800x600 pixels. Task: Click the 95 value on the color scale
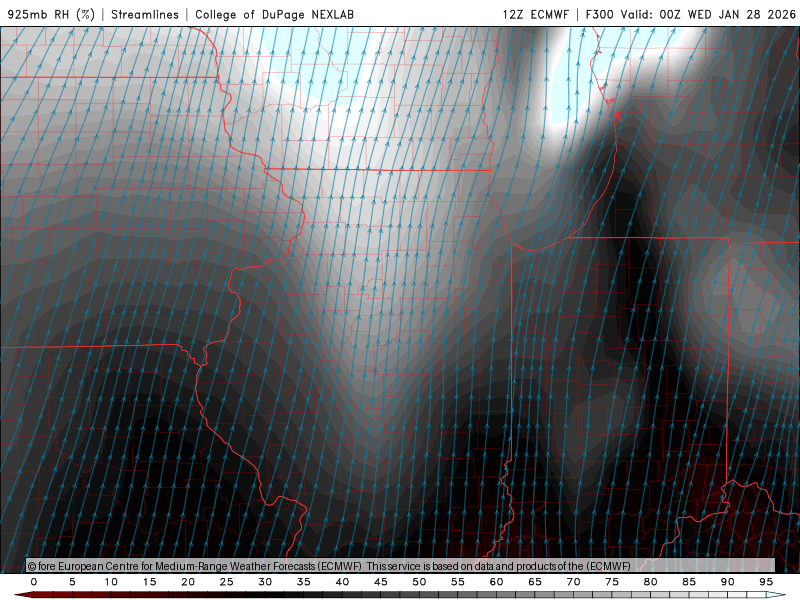pyautogui.click(x=766, y=581)
